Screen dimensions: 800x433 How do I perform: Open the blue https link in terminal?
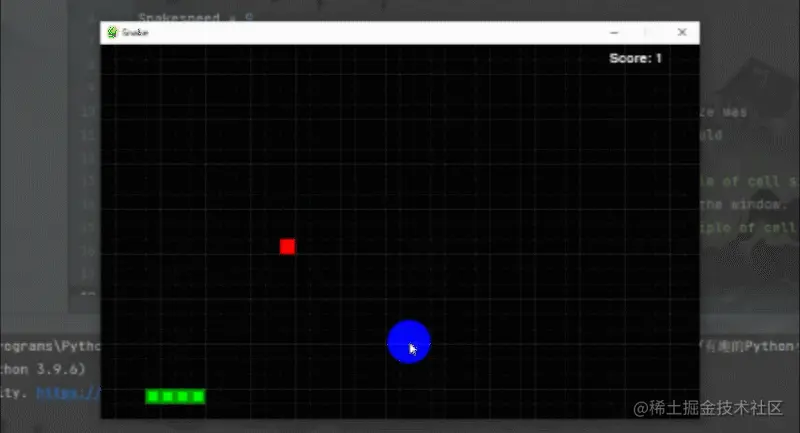click(x=68, y=393)
